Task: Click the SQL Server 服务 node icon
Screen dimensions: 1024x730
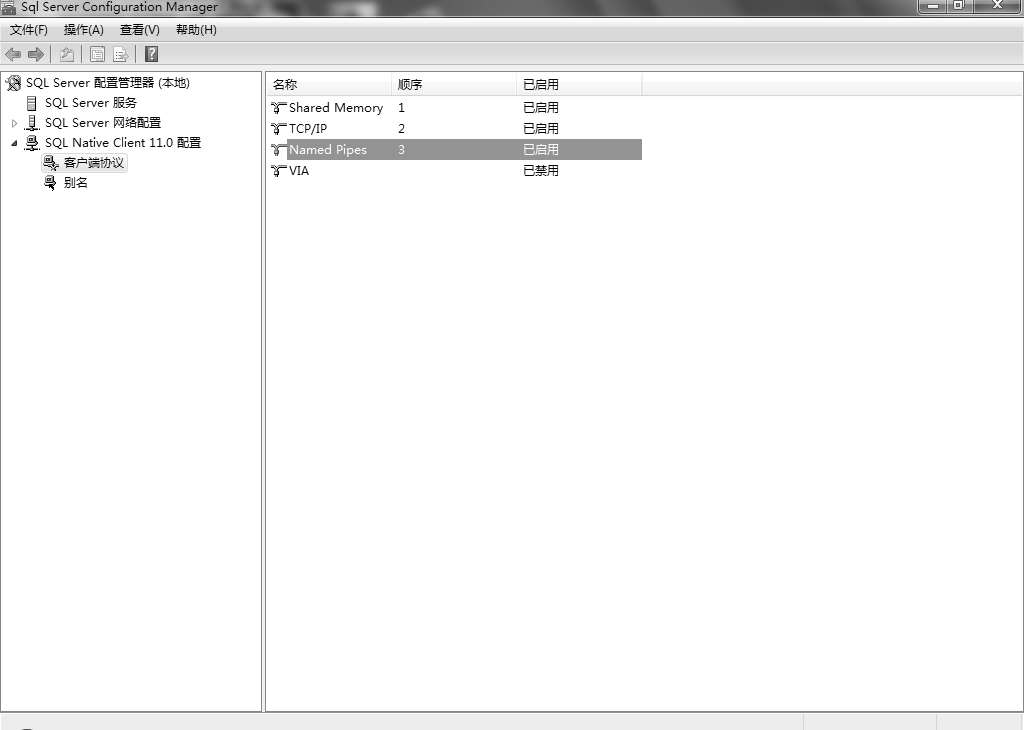Action: pyautogui.click(x=31, y=103)
